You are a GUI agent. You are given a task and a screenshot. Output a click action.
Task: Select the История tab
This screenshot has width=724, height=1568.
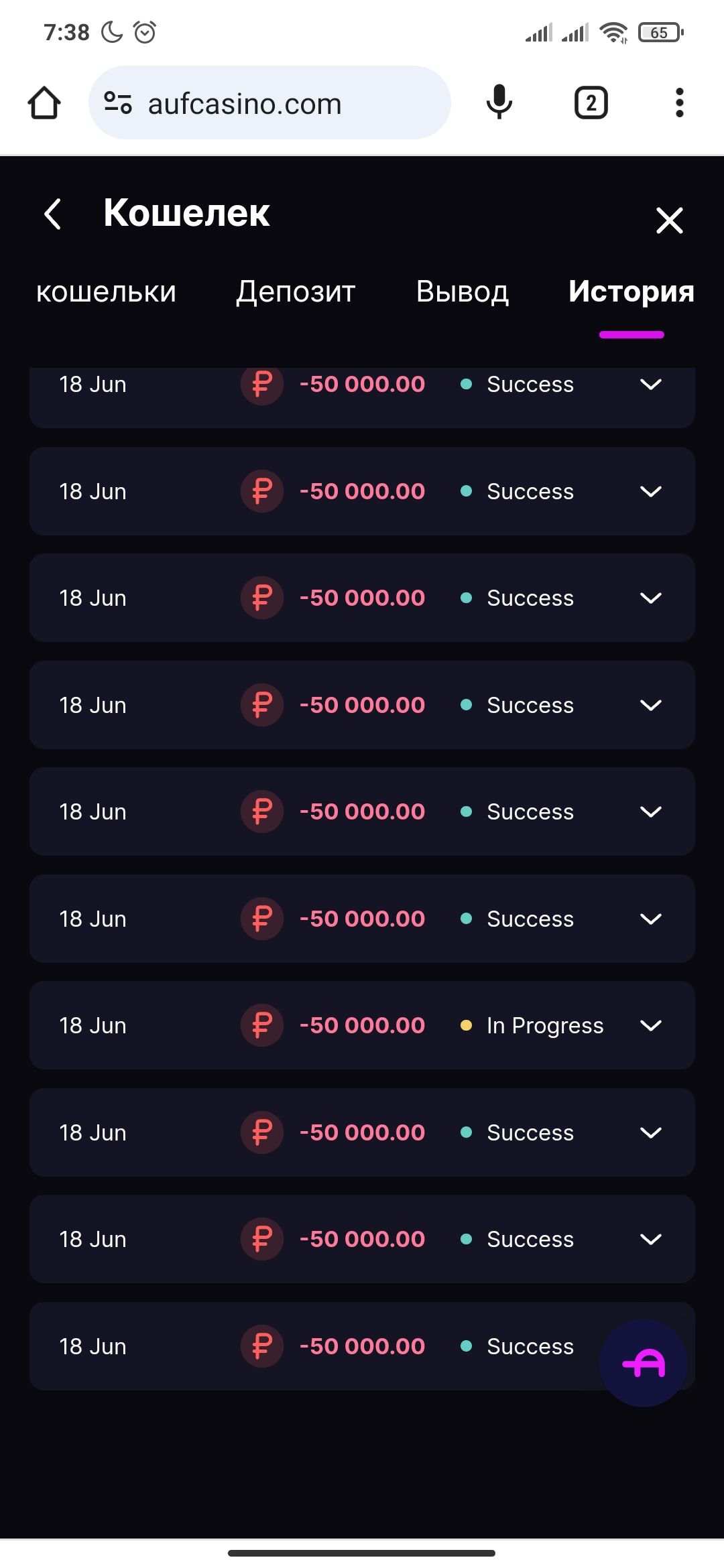coord(631,292)
